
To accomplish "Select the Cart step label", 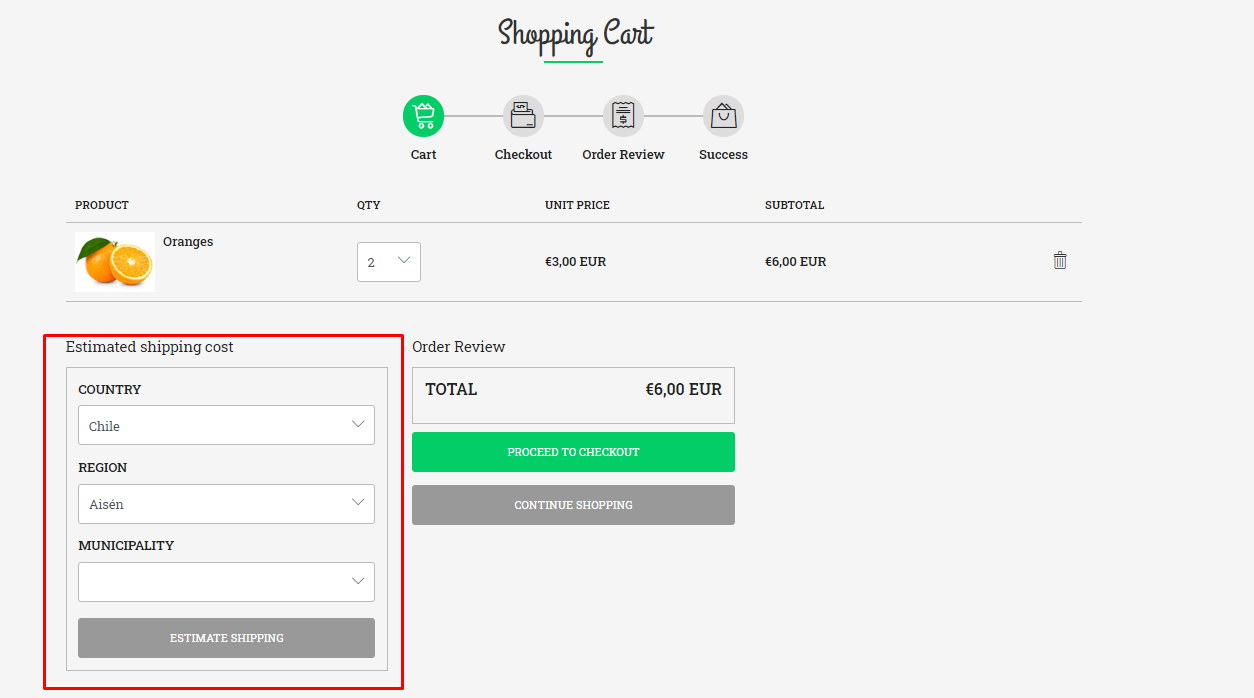I will (x=424, y=155).
